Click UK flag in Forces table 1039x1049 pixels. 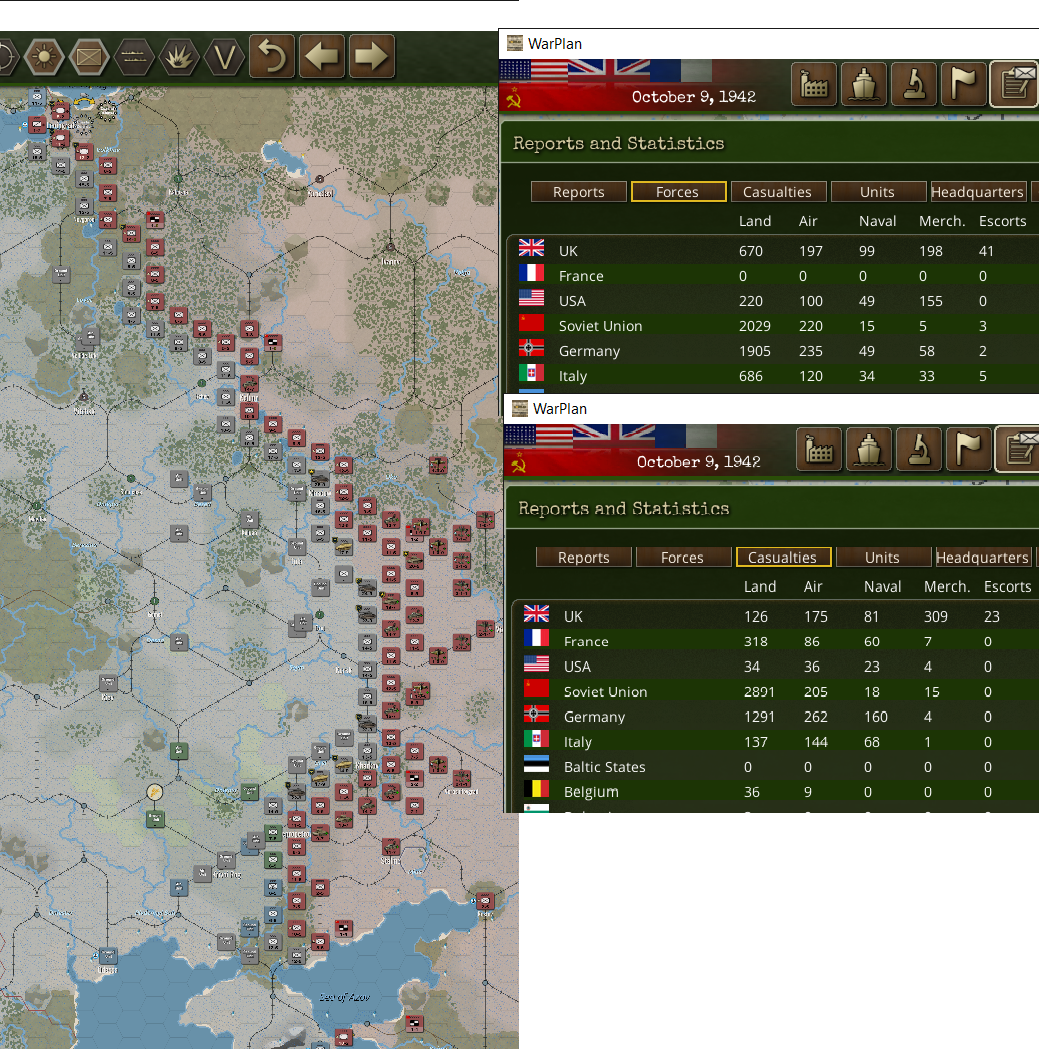point(531,248)
